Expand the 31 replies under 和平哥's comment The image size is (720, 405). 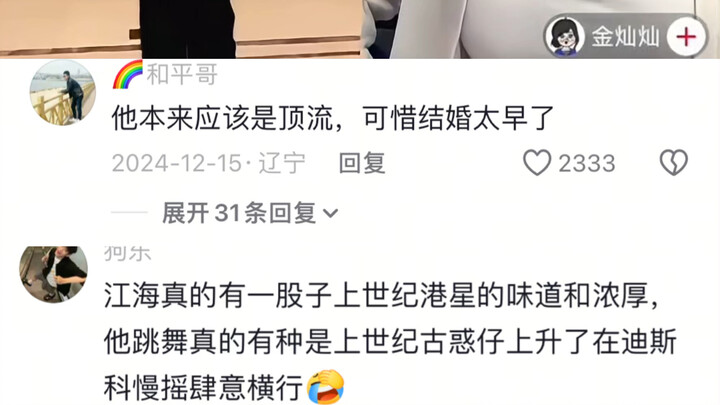(x=239, y=213)
